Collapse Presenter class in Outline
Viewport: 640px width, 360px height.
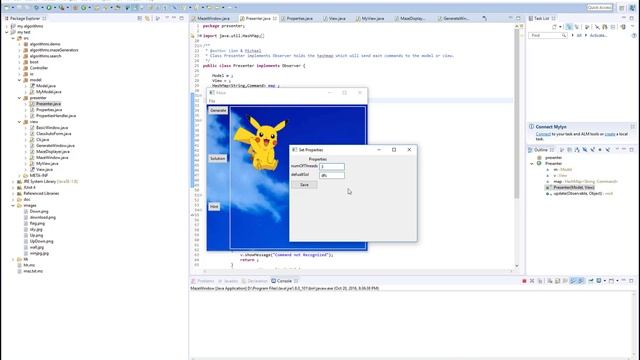(532, 163)
